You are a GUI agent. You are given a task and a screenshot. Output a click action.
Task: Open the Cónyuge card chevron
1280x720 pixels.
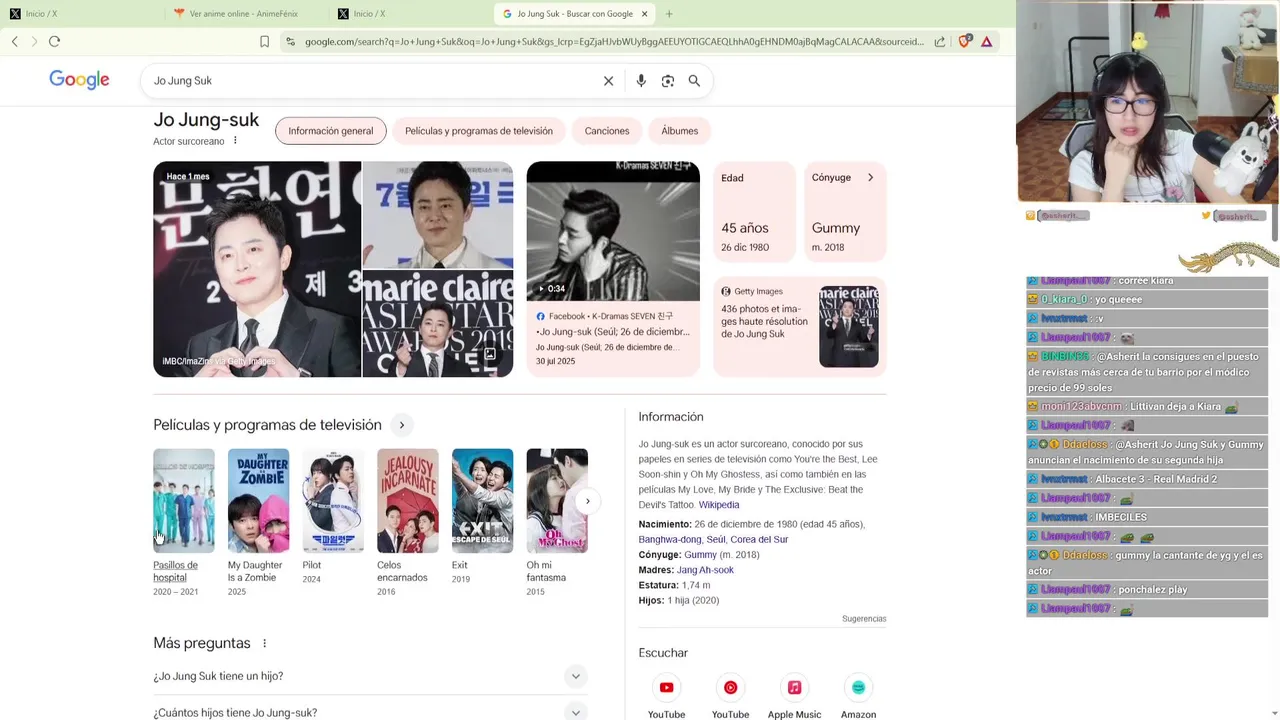point(870,178)
